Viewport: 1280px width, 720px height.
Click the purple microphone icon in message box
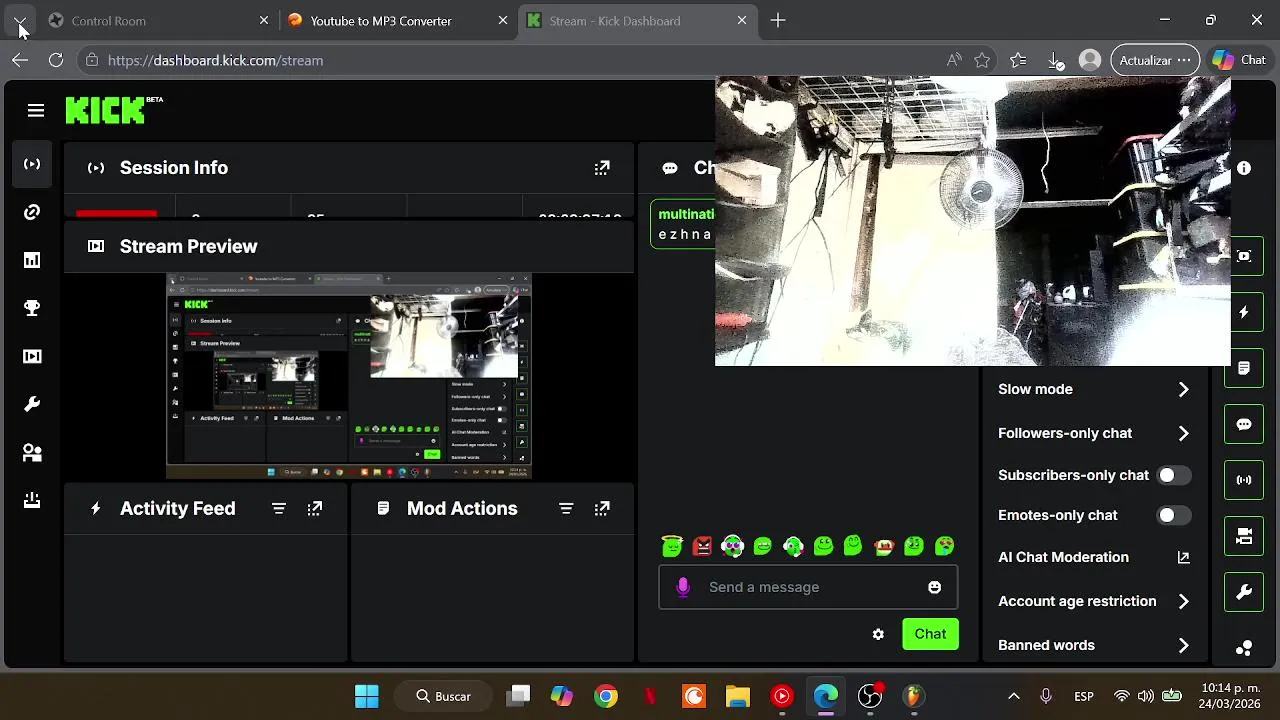click(683, 587)
